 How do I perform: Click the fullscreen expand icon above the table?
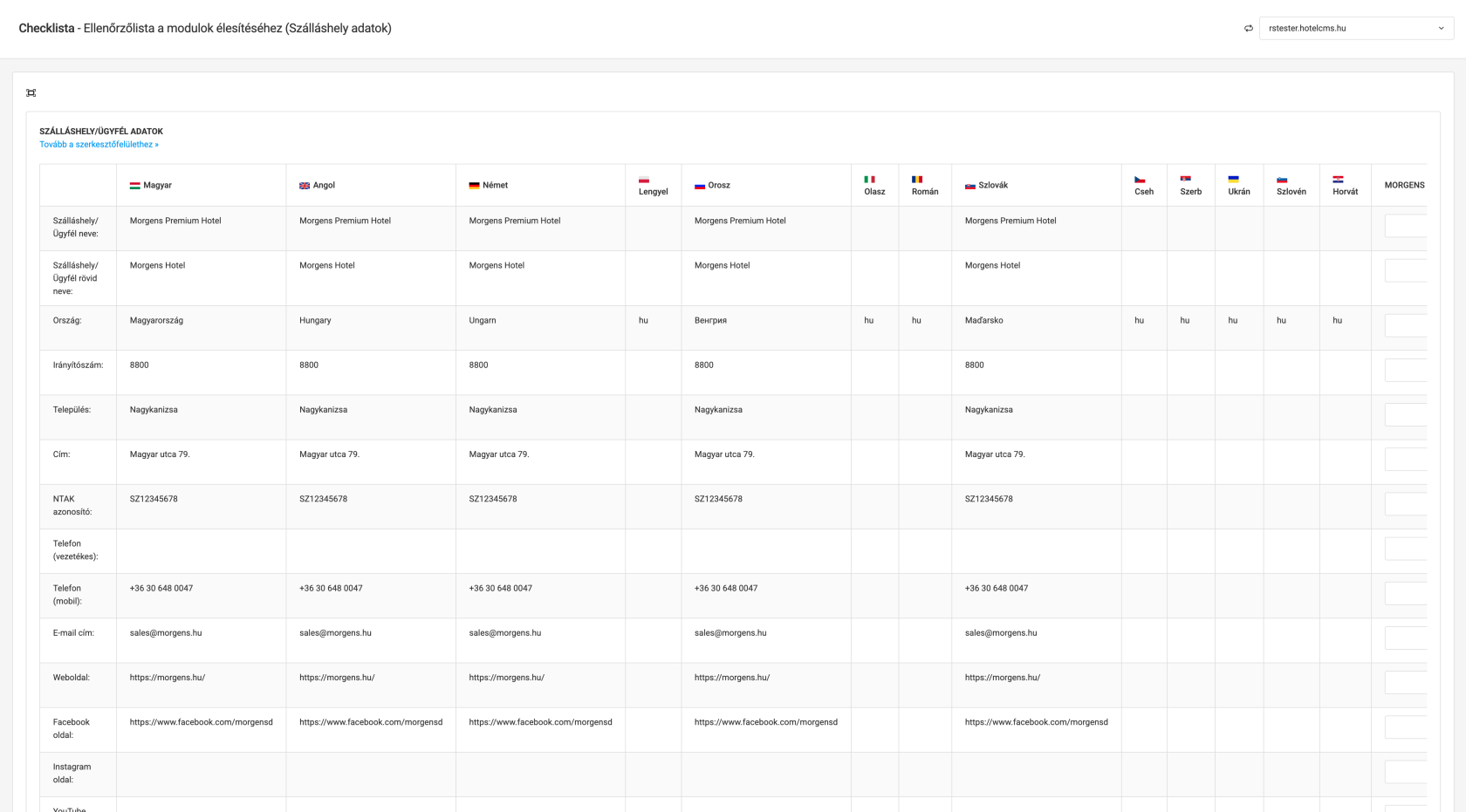click(x=31, y=93)
